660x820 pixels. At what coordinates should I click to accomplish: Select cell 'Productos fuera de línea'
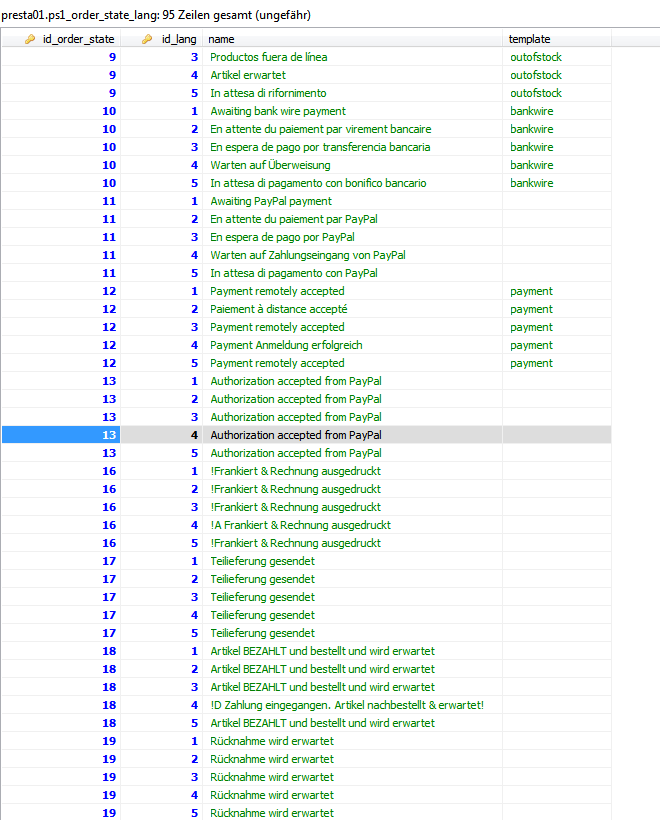tap(353, 57)
